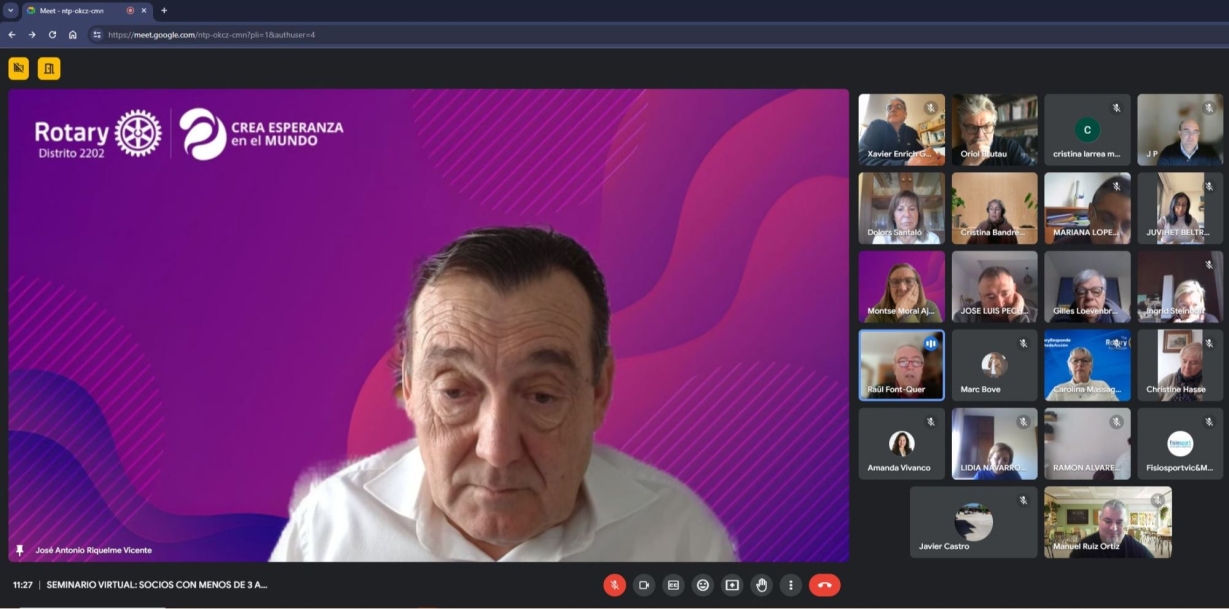
Task: Select the Javier Castro participant tile
Action: (x=973, y=522)
